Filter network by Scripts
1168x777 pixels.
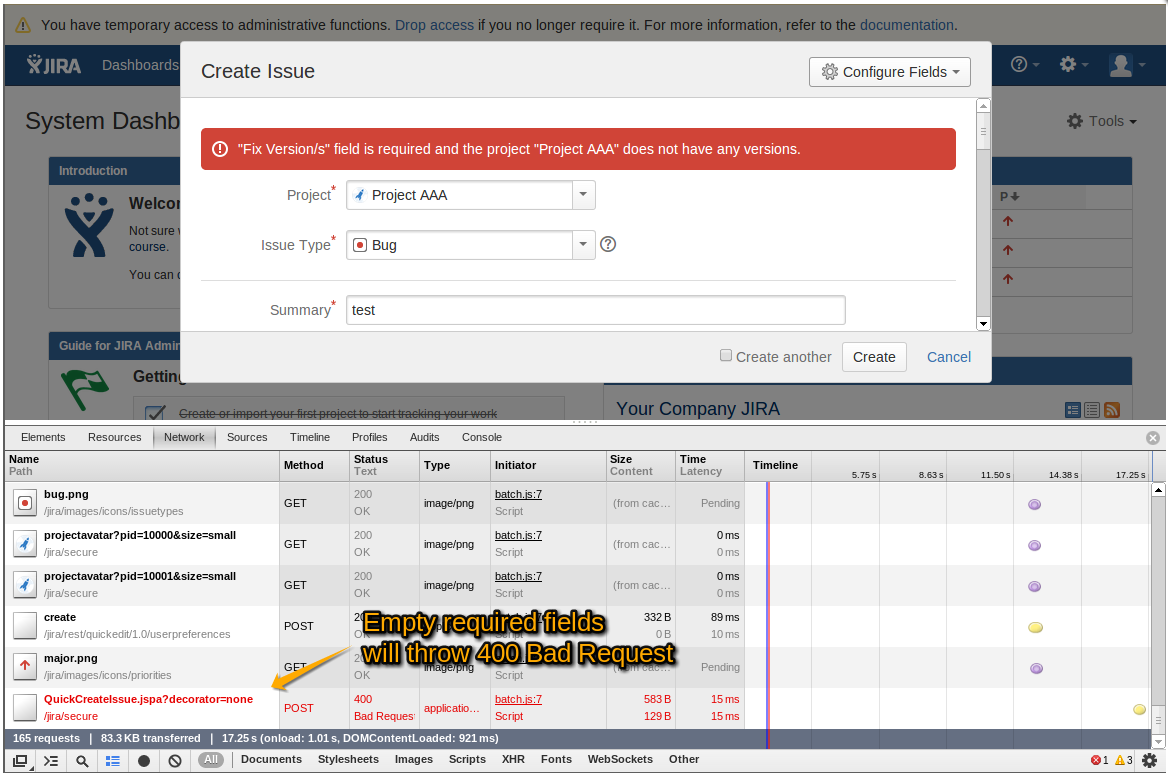467,760
